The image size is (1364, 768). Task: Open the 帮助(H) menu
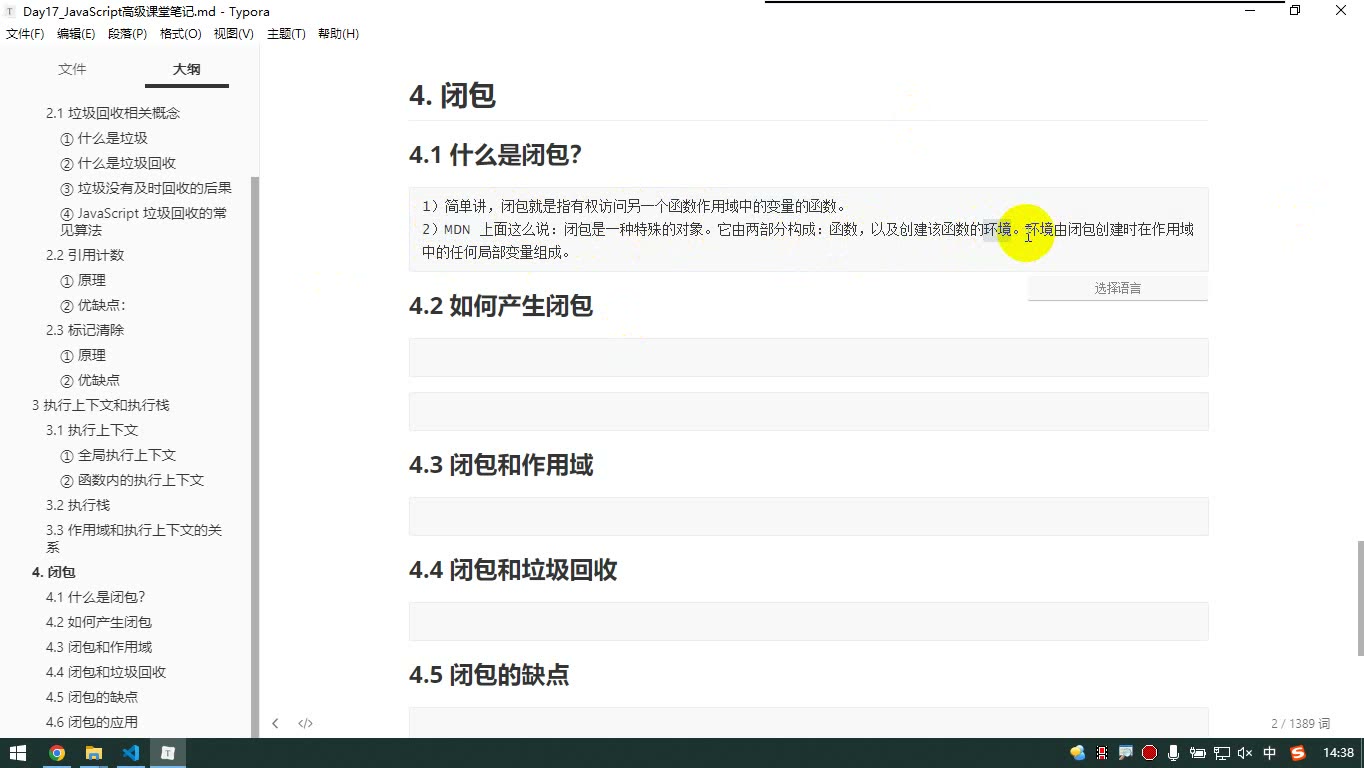coord(338,34)
